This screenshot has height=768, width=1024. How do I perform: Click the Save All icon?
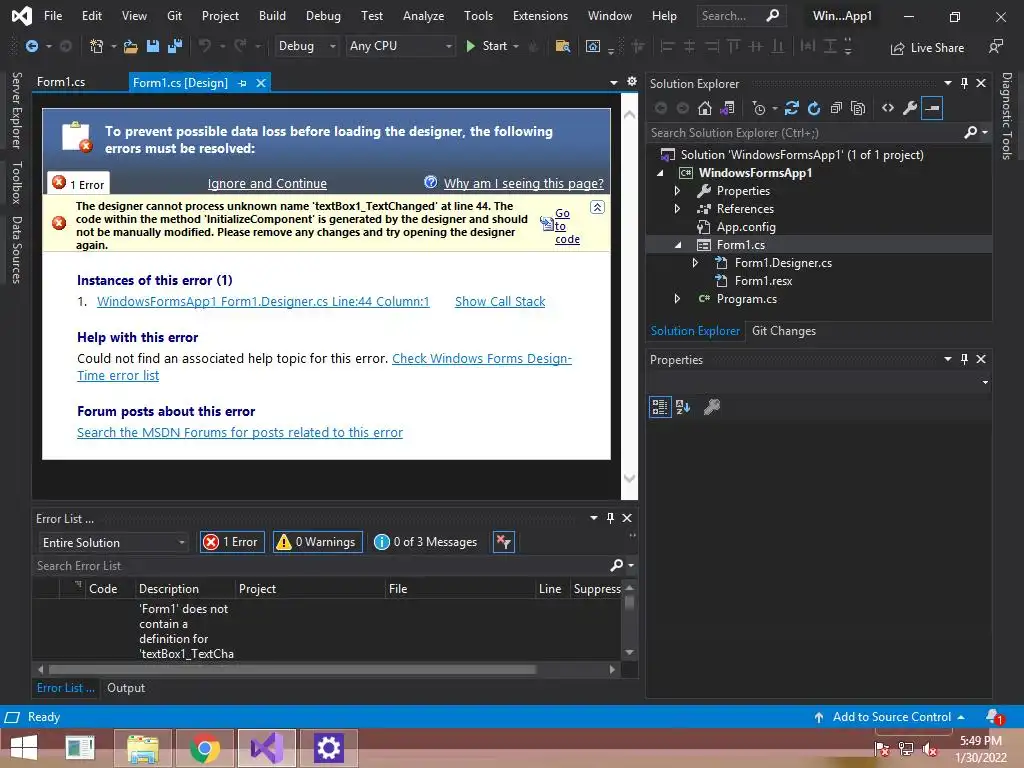[175, 46]
